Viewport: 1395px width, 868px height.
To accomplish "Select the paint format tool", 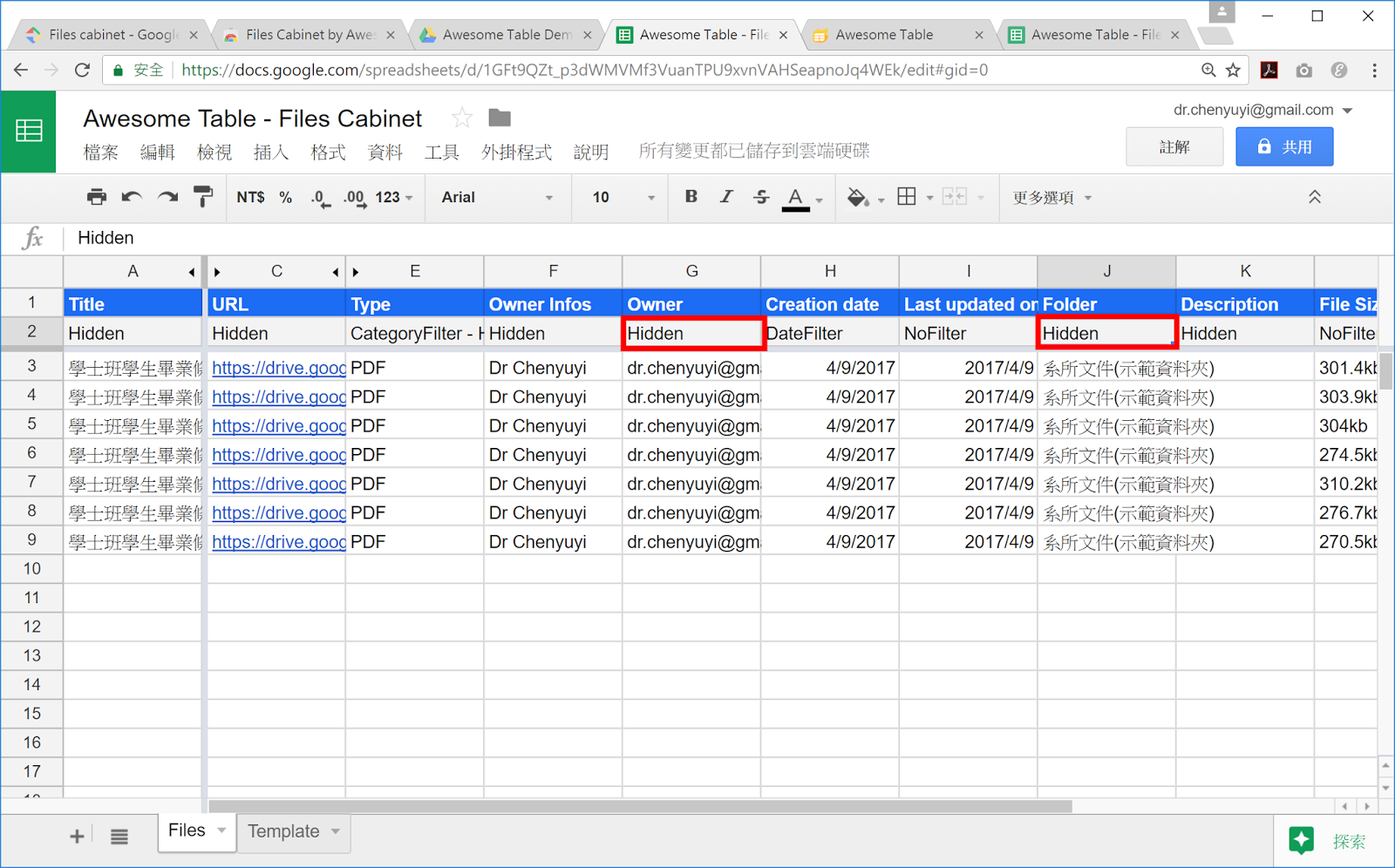I will click(x=203, y=197).
